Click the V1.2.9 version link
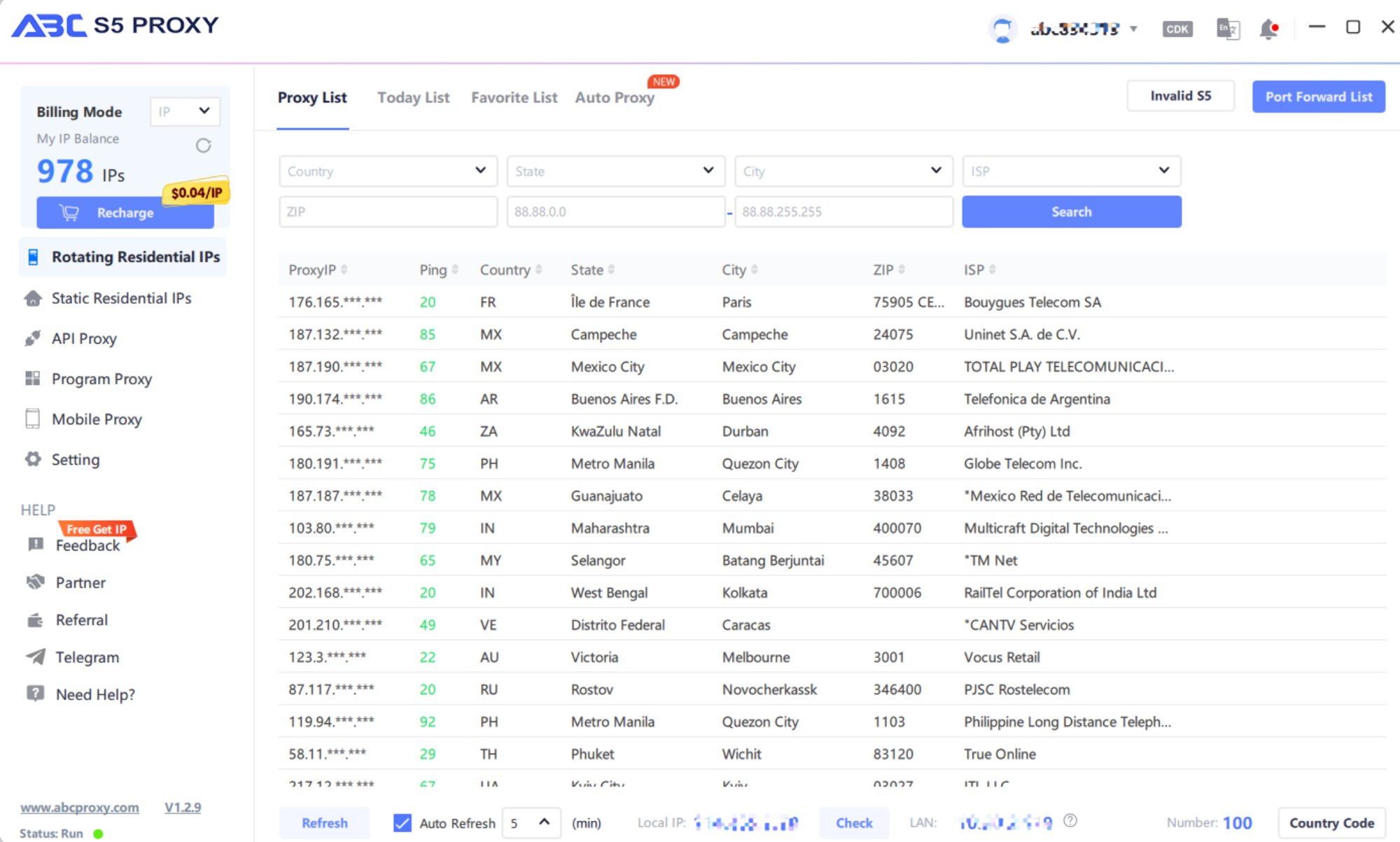 point(183,807)
